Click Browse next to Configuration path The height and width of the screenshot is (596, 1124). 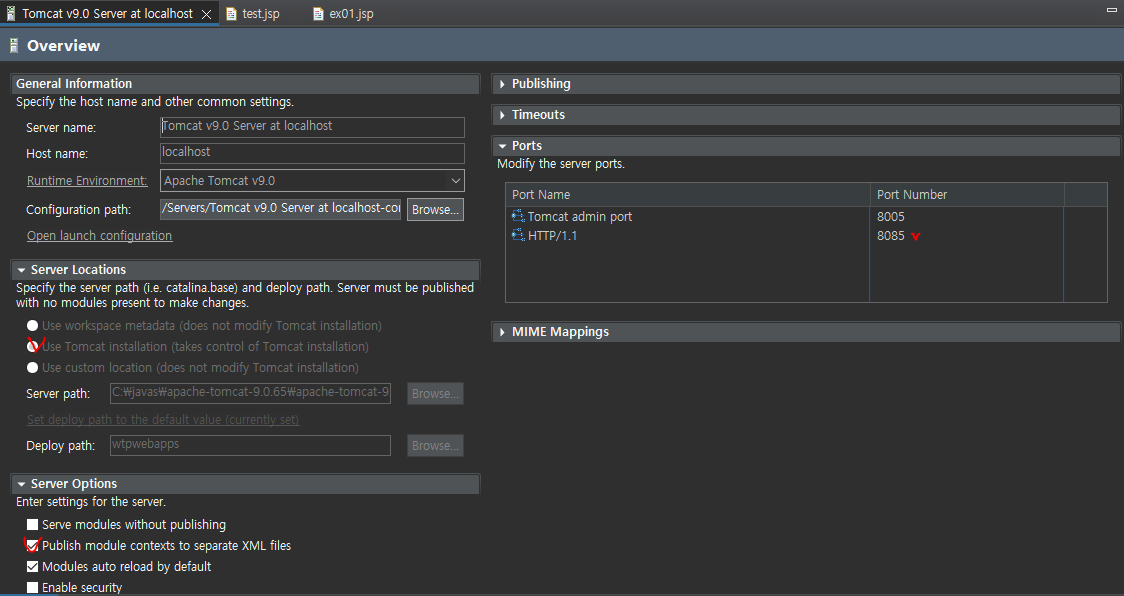coord(435,209)
